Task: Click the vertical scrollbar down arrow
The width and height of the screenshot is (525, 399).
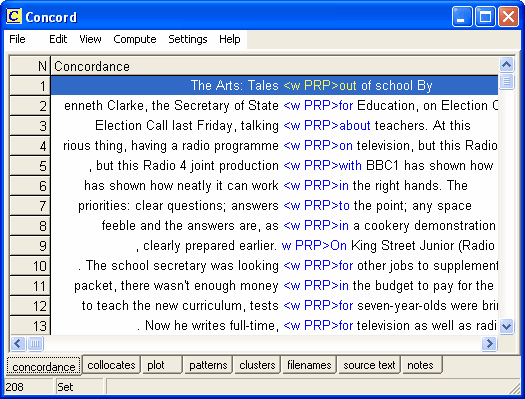Action: pyautogui.click(x=506, y=326)
